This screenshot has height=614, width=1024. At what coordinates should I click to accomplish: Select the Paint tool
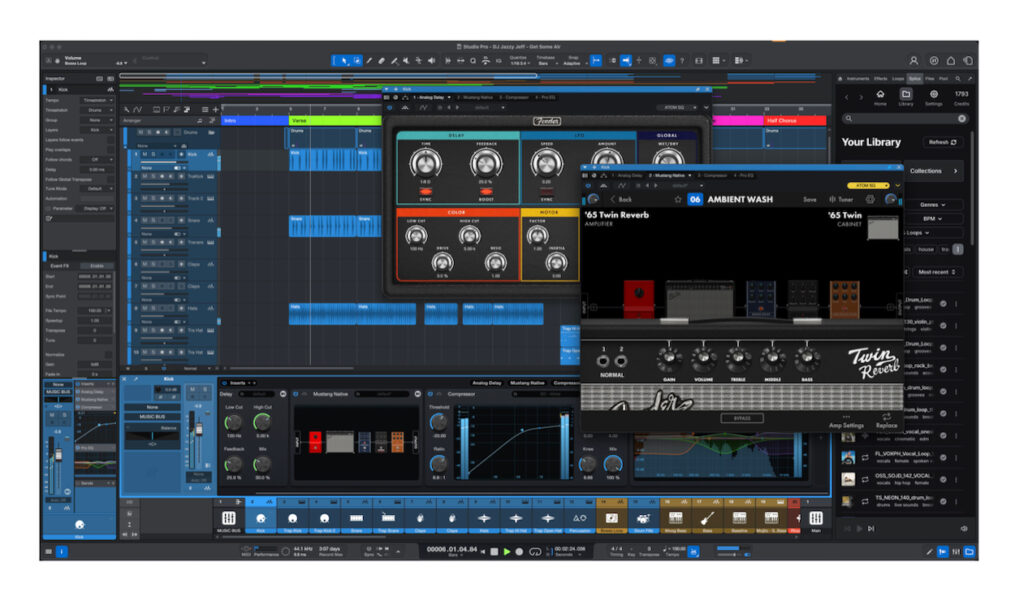click(x=369, y=61)
